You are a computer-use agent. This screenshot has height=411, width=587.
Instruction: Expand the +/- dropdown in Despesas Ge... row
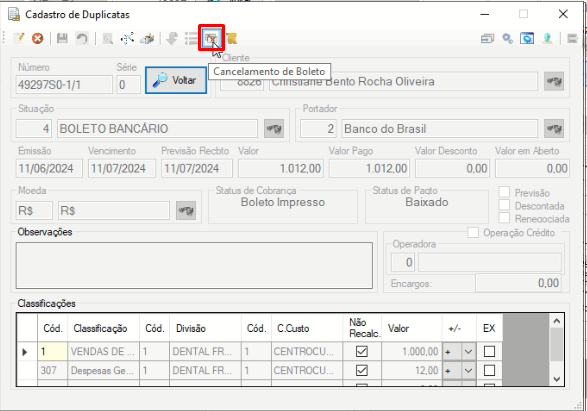[468, 371]
